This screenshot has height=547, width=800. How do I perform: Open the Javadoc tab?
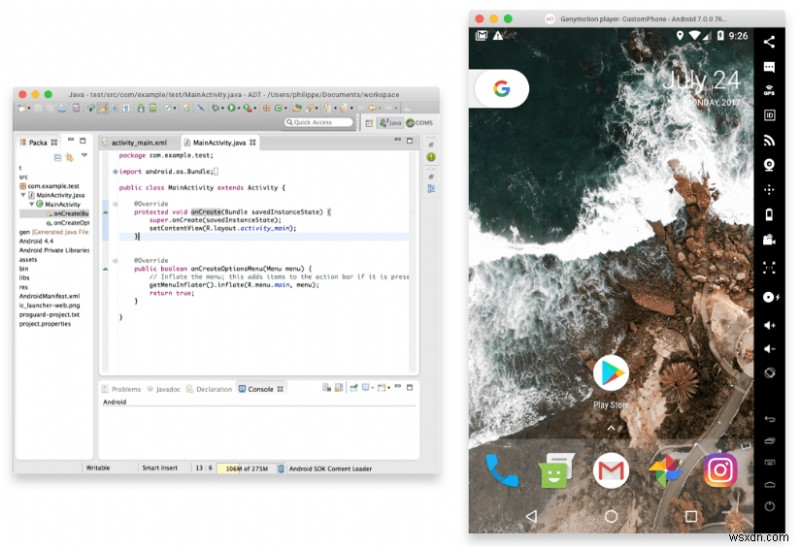(x=163, y=389)
